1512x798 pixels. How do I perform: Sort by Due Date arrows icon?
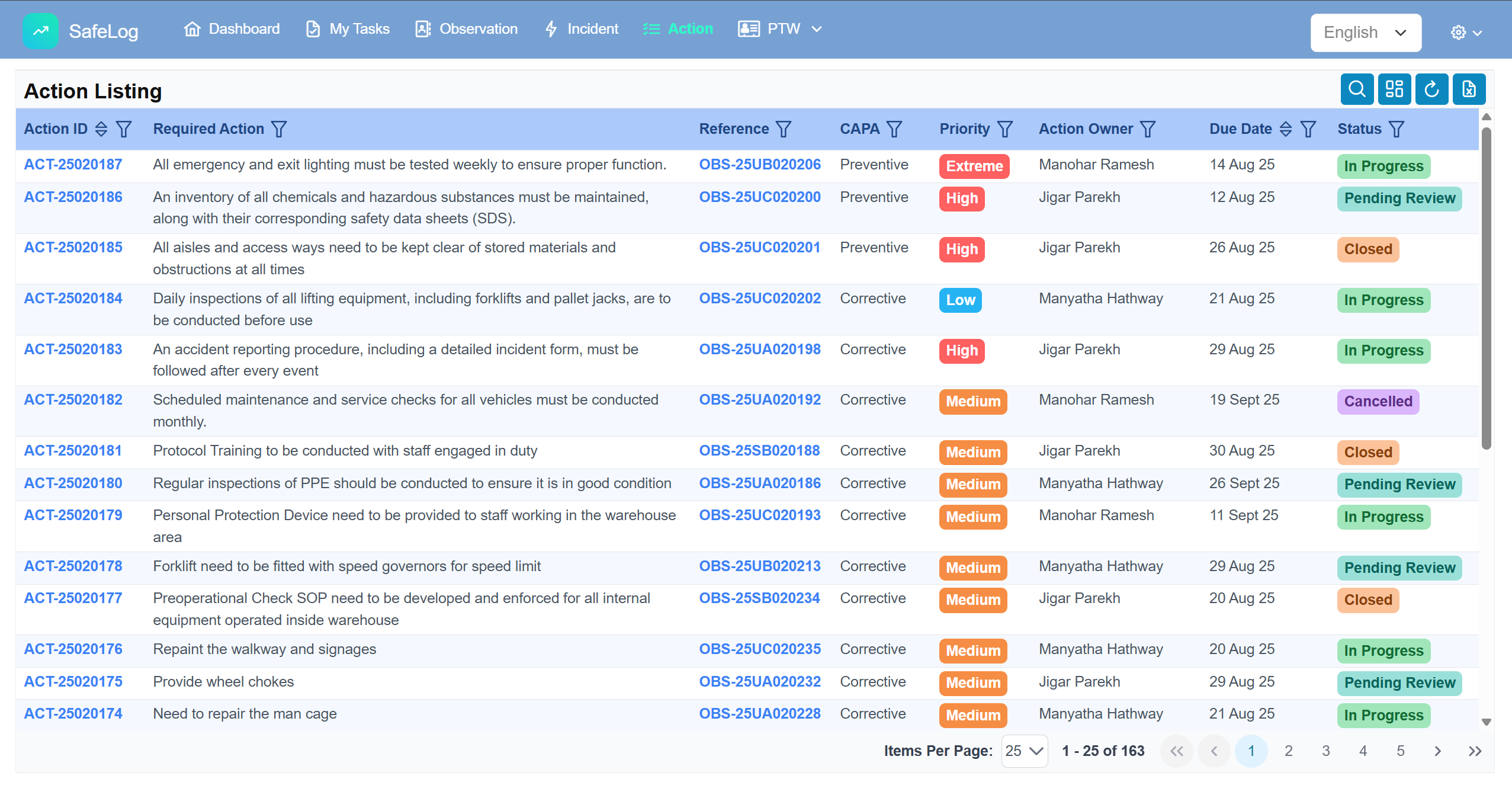pyautogui.click(x=1286, y=129)
